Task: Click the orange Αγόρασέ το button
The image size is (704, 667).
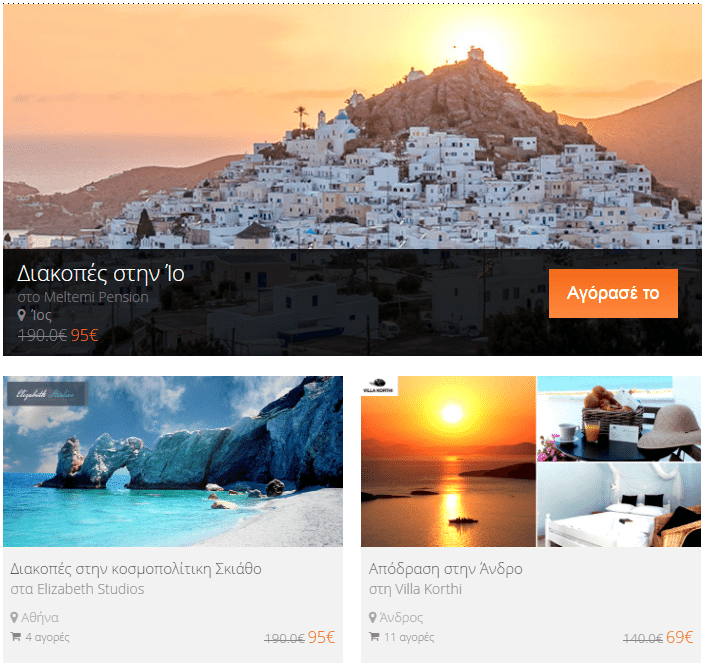Action: (x=613, y=293)
